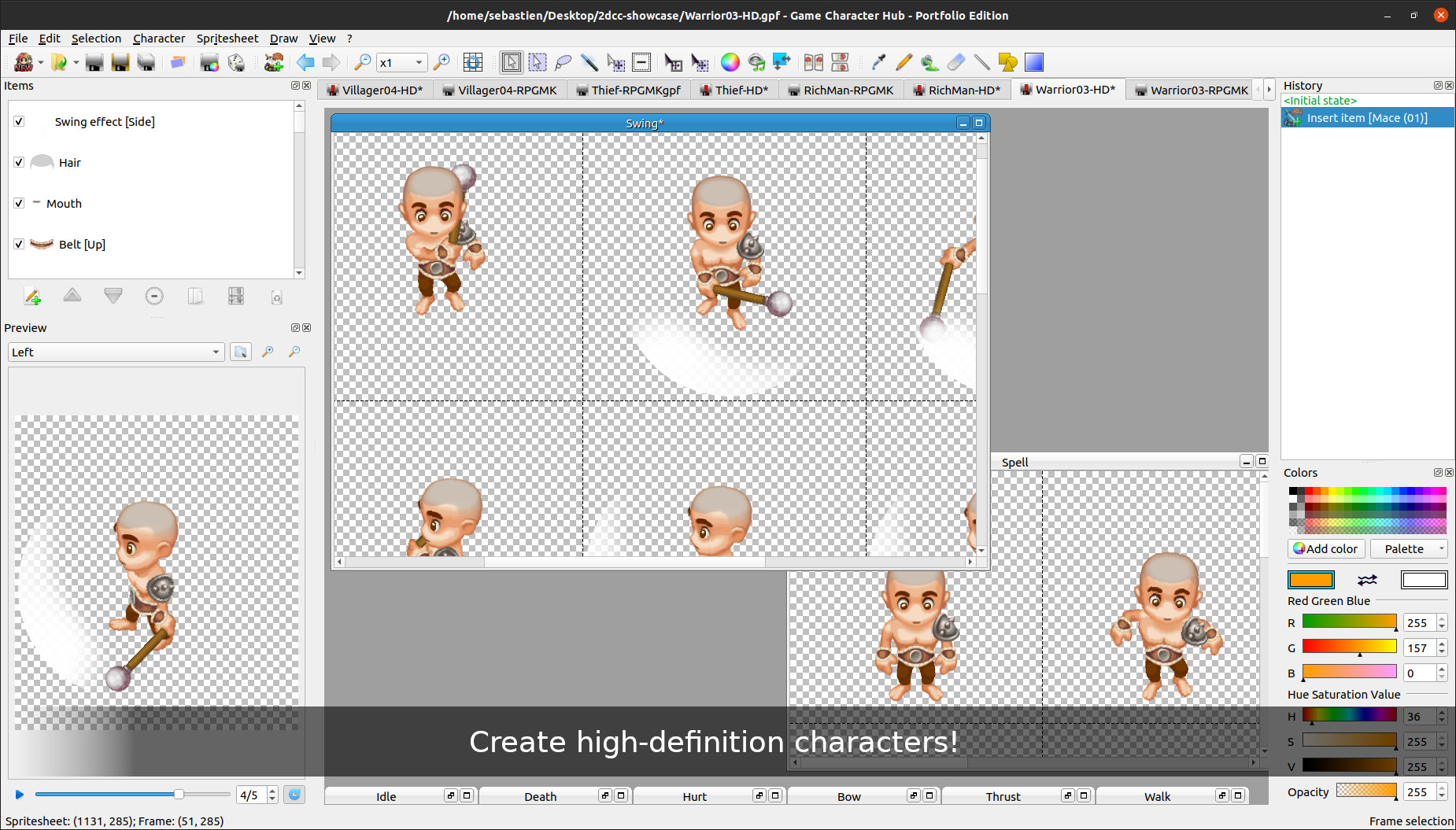
Task: Open the Palette dropdown in Colors panel
Action: (x=1408, y=548)
